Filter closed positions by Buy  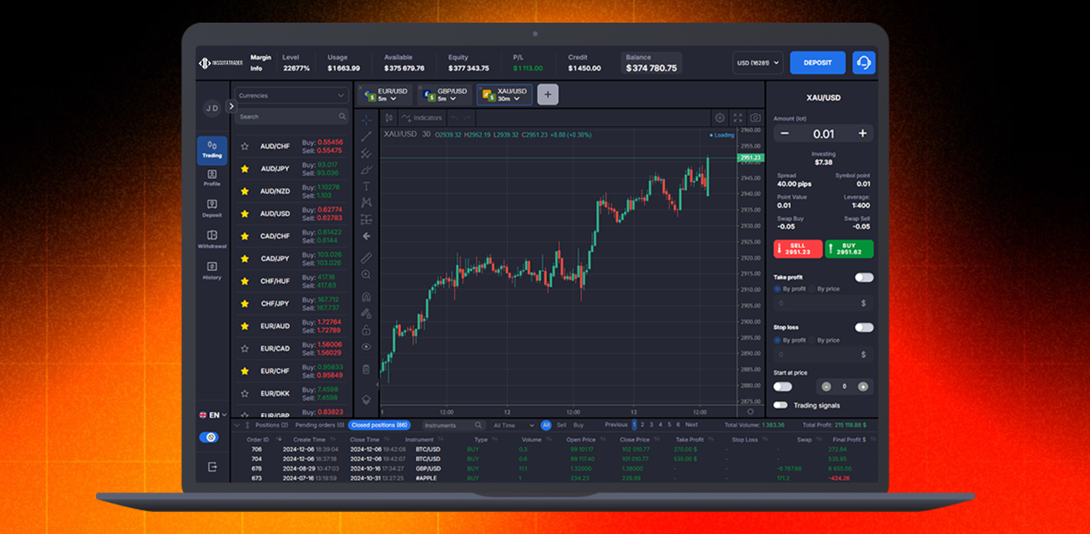tap(578, 425)
